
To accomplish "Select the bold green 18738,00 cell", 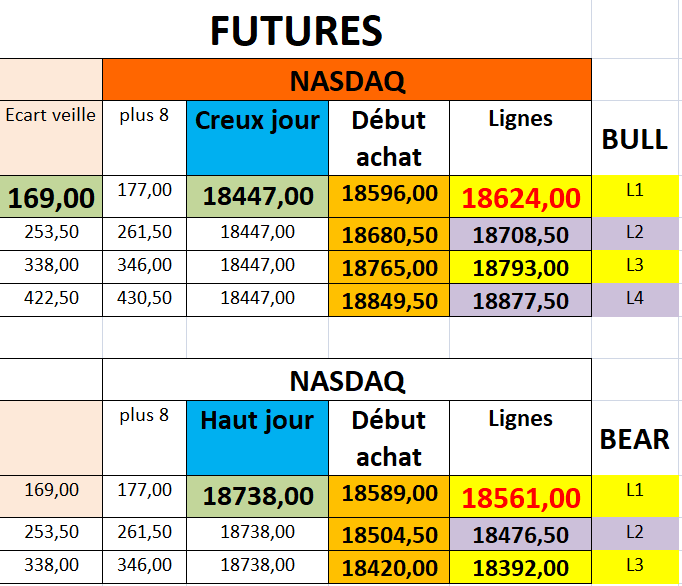I will (x=257, y=496).
